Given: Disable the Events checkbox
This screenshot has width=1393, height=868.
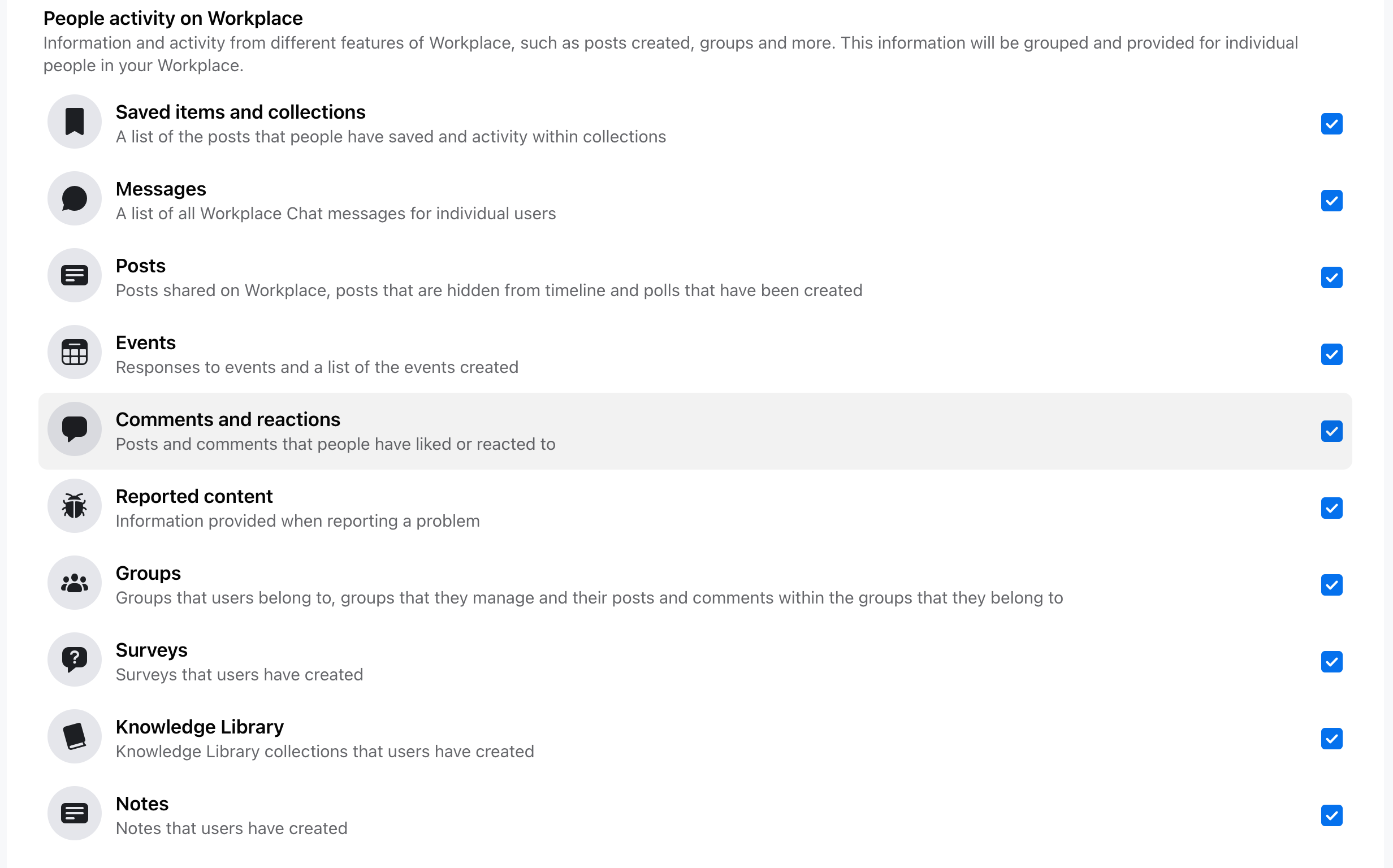Looking at the screenshot, I should click(x=1331, y=355).
